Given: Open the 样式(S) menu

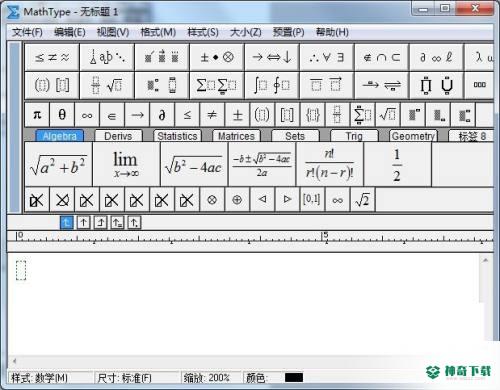Looking at the screenshot, I should [x=203, y=32].
